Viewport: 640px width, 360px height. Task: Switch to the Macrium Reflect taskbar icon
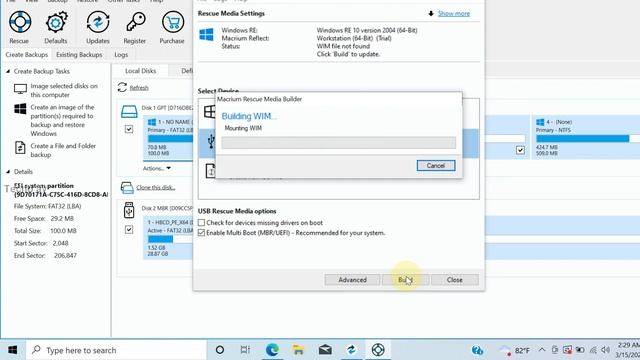[351, 350]
